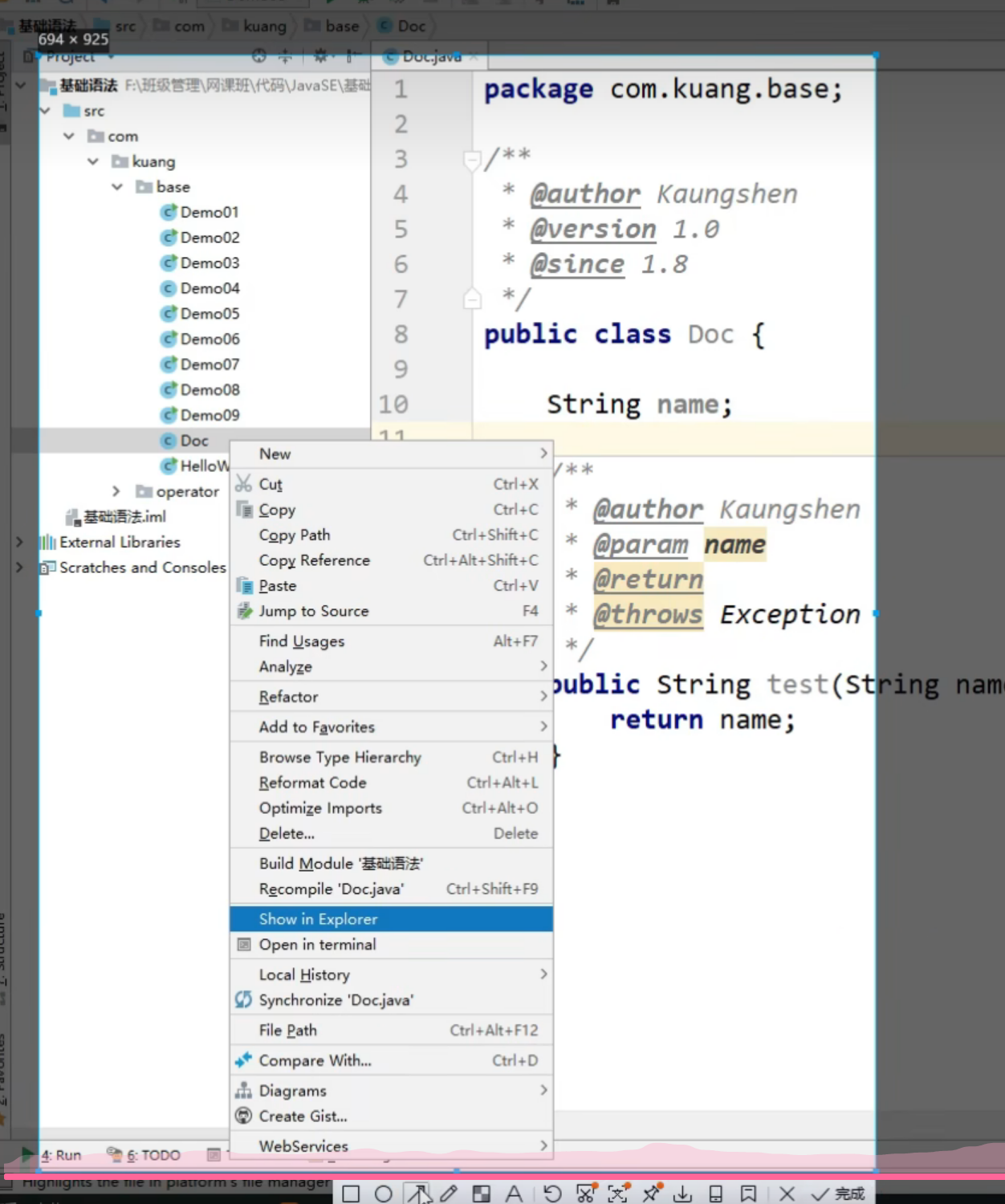Pin the screenshot to screen

652,1194
